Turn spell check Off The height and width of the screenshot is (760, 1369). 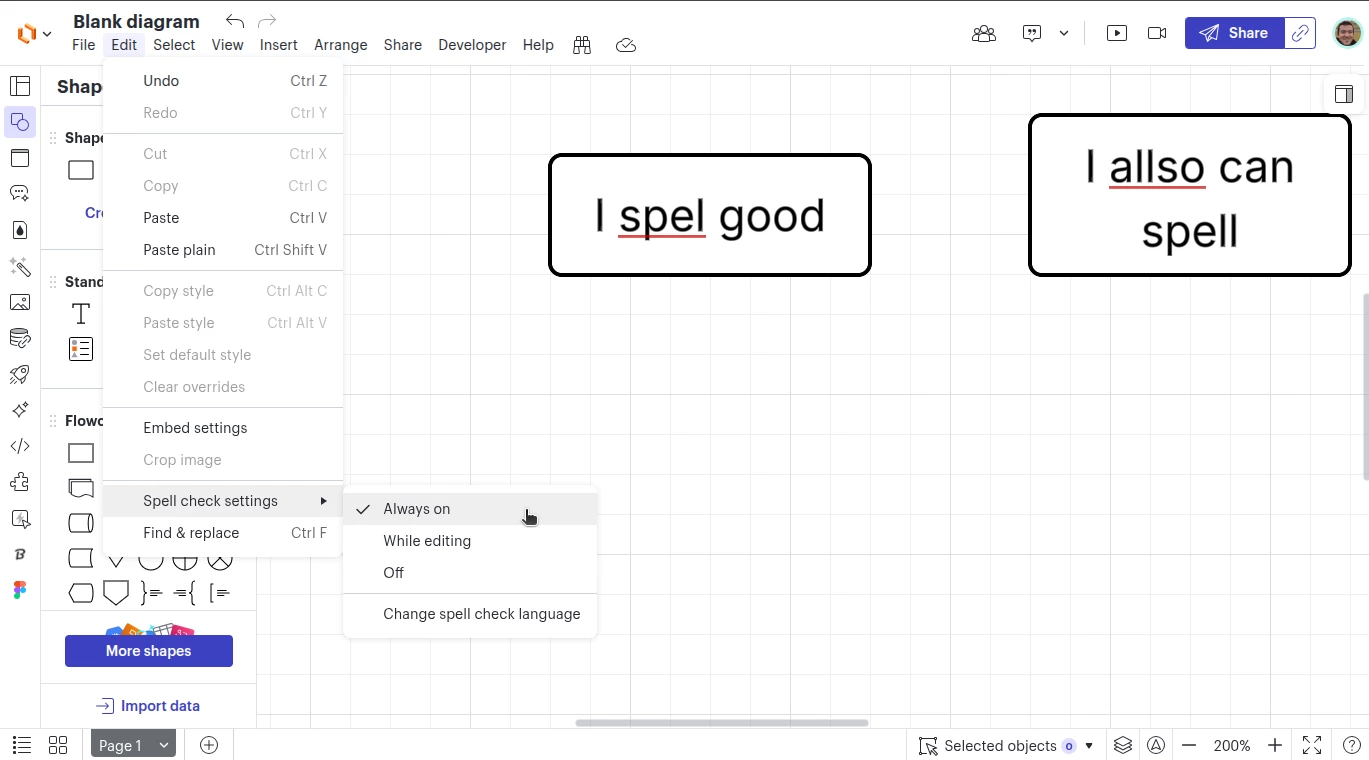(x=470, y=573)
